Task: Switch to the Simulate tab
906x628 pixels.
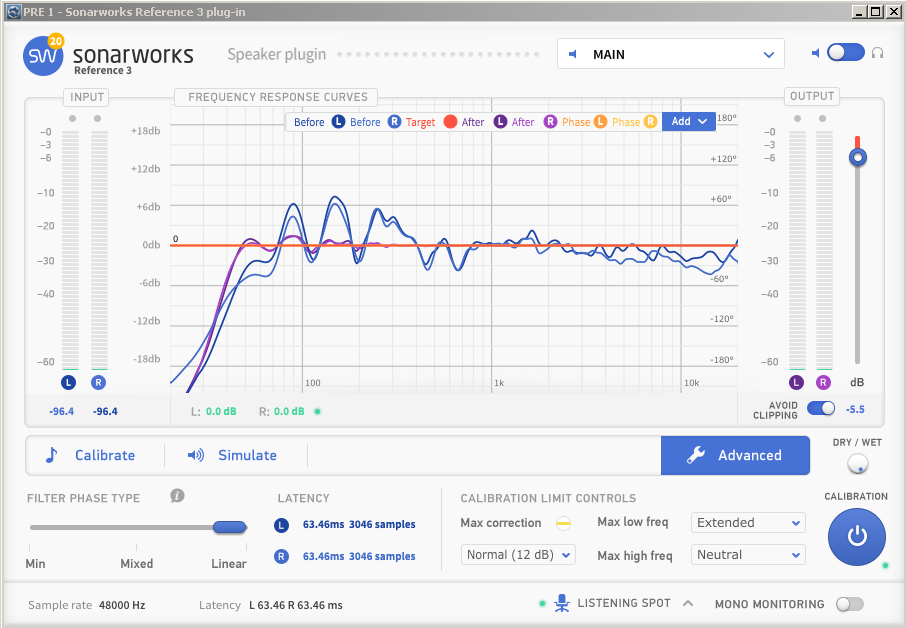Action: click(x=233, y=455)
